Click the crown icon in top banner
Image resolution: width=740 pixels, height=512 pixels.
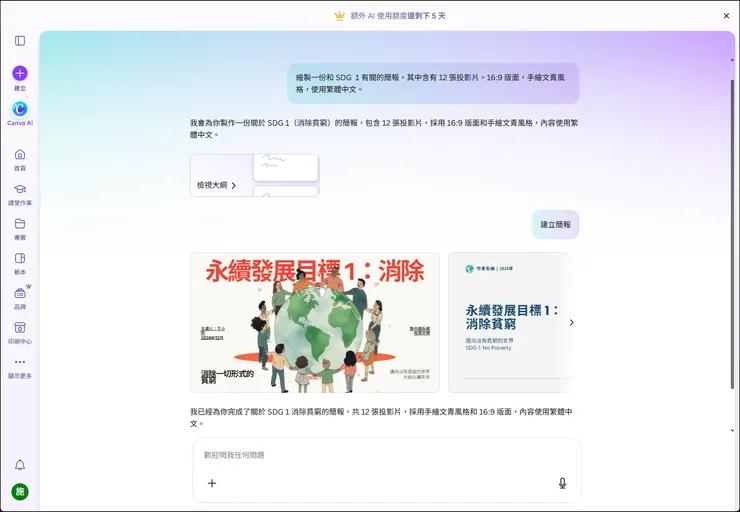[339, 16]
